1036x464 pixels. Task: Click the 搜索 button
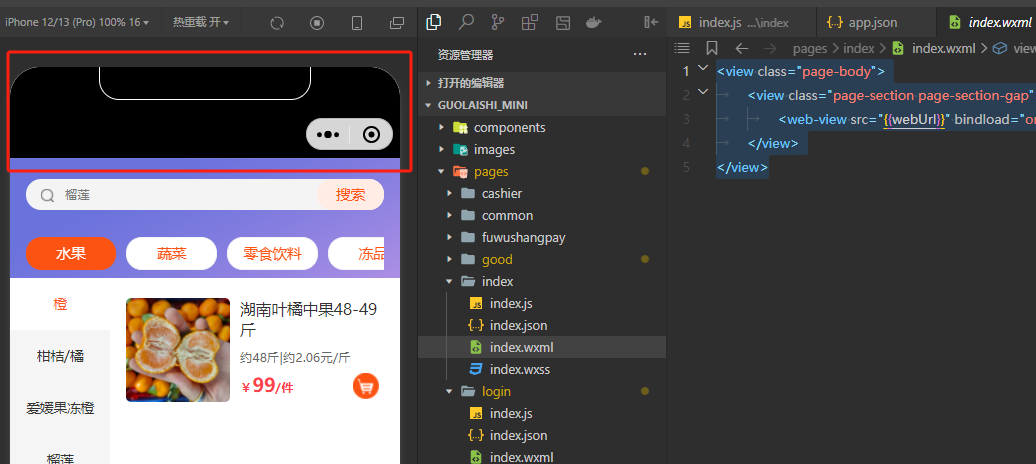click(x=350, y=195)
